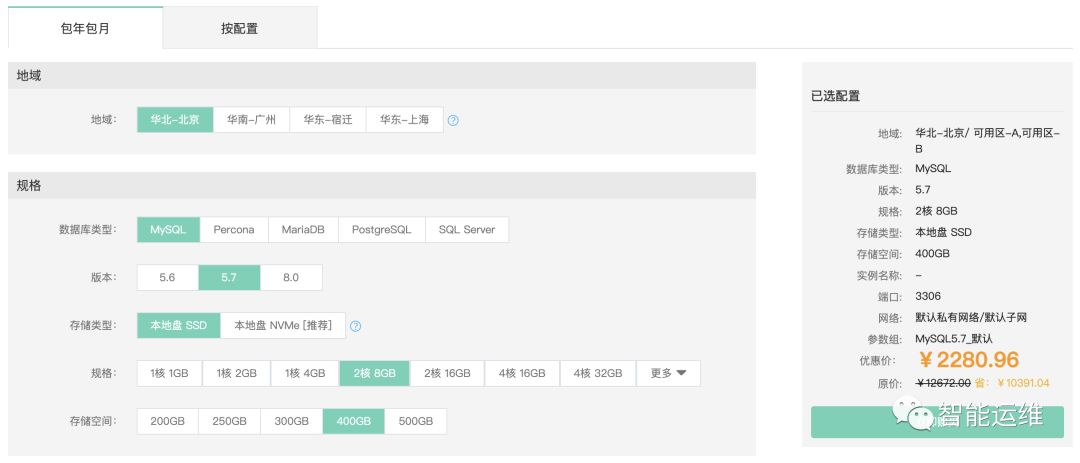The height and width of the screenshot is (463, 1080).
Task: Select region 华南-广州
Action: [x=251, y=120]
